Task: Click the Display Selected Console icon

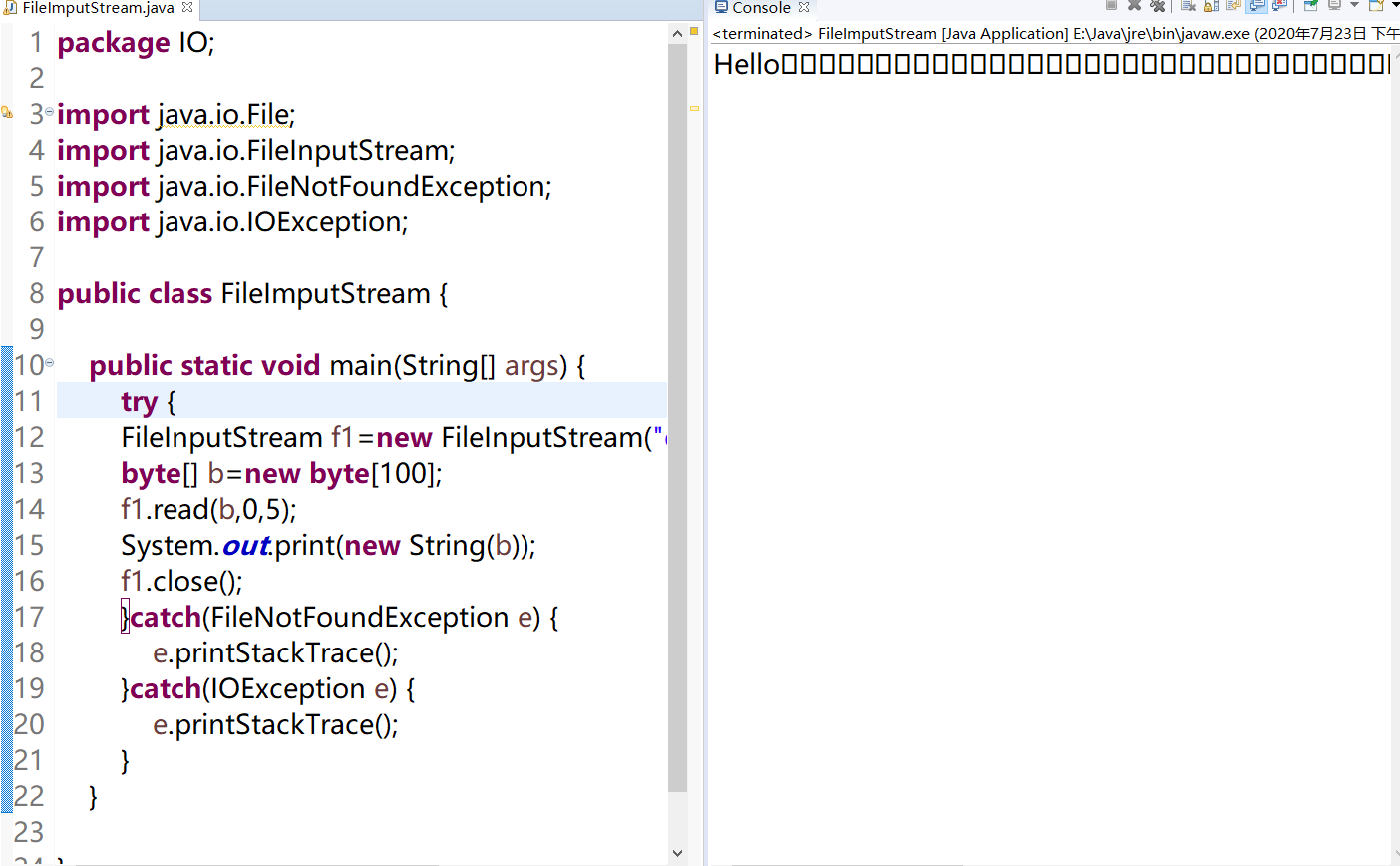Action: coord(1334,6)
